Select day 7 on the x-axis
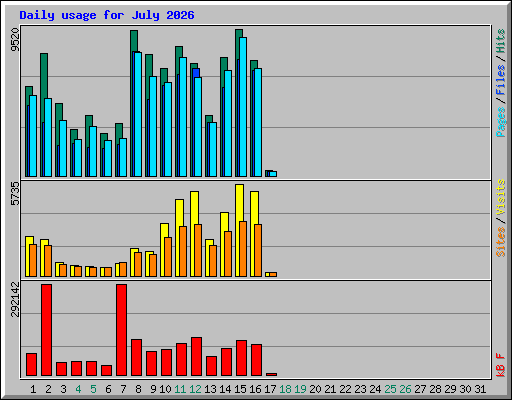512x400 pixels. coord(123,389)
